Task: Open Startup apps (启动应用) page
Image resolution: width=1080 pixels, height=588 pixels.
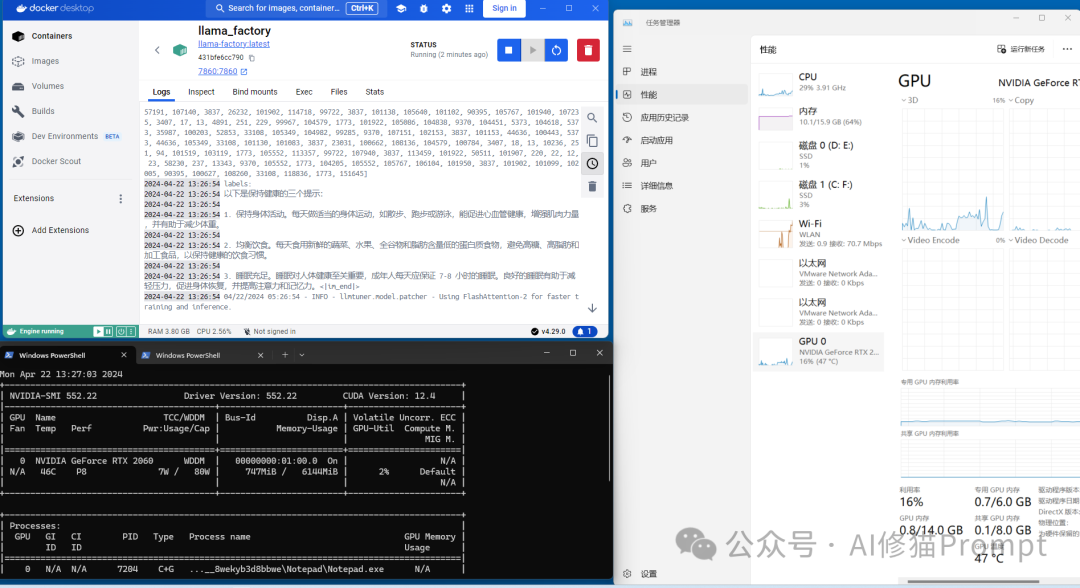Action: (x=682, y=140)
